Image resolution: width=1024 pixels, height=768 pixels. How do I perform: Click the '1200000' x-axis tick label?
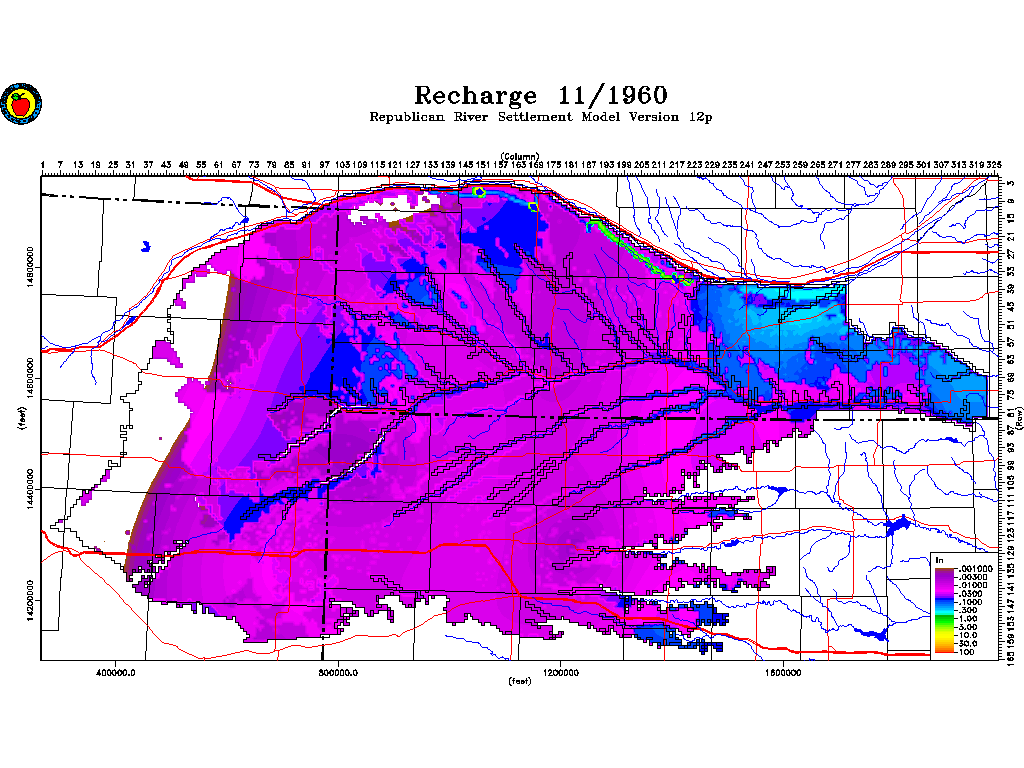560,673
